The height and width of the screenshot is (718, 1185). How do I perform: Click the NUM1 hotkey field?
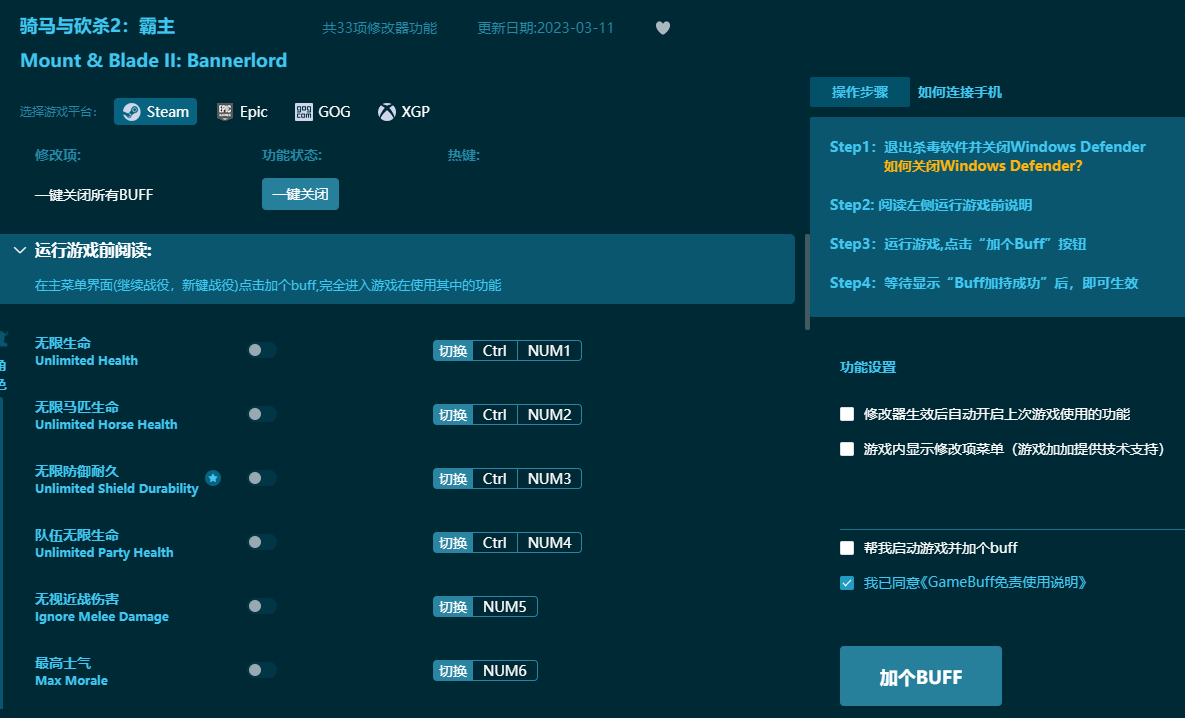pyautogui.click(x=549, y=351)
